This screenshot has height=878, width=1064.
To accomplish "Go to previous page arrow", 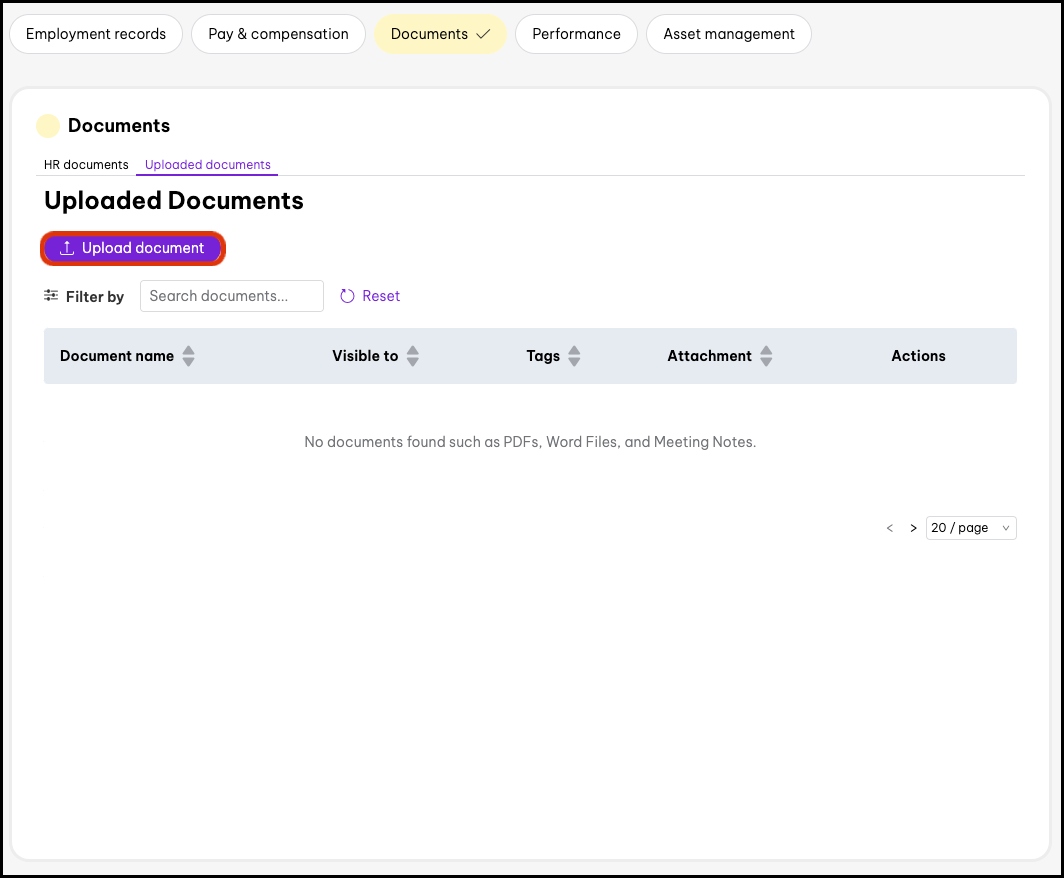I will point(889,528).
